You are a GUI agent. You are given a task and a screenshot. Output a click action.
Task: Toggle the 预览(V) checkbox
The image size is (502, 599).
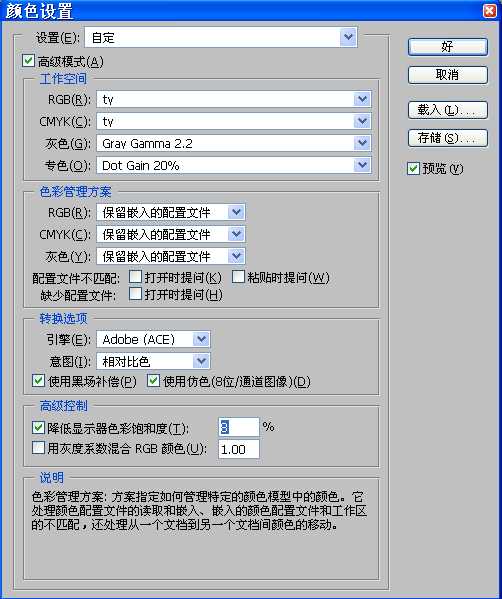click(x=413, y=168)
